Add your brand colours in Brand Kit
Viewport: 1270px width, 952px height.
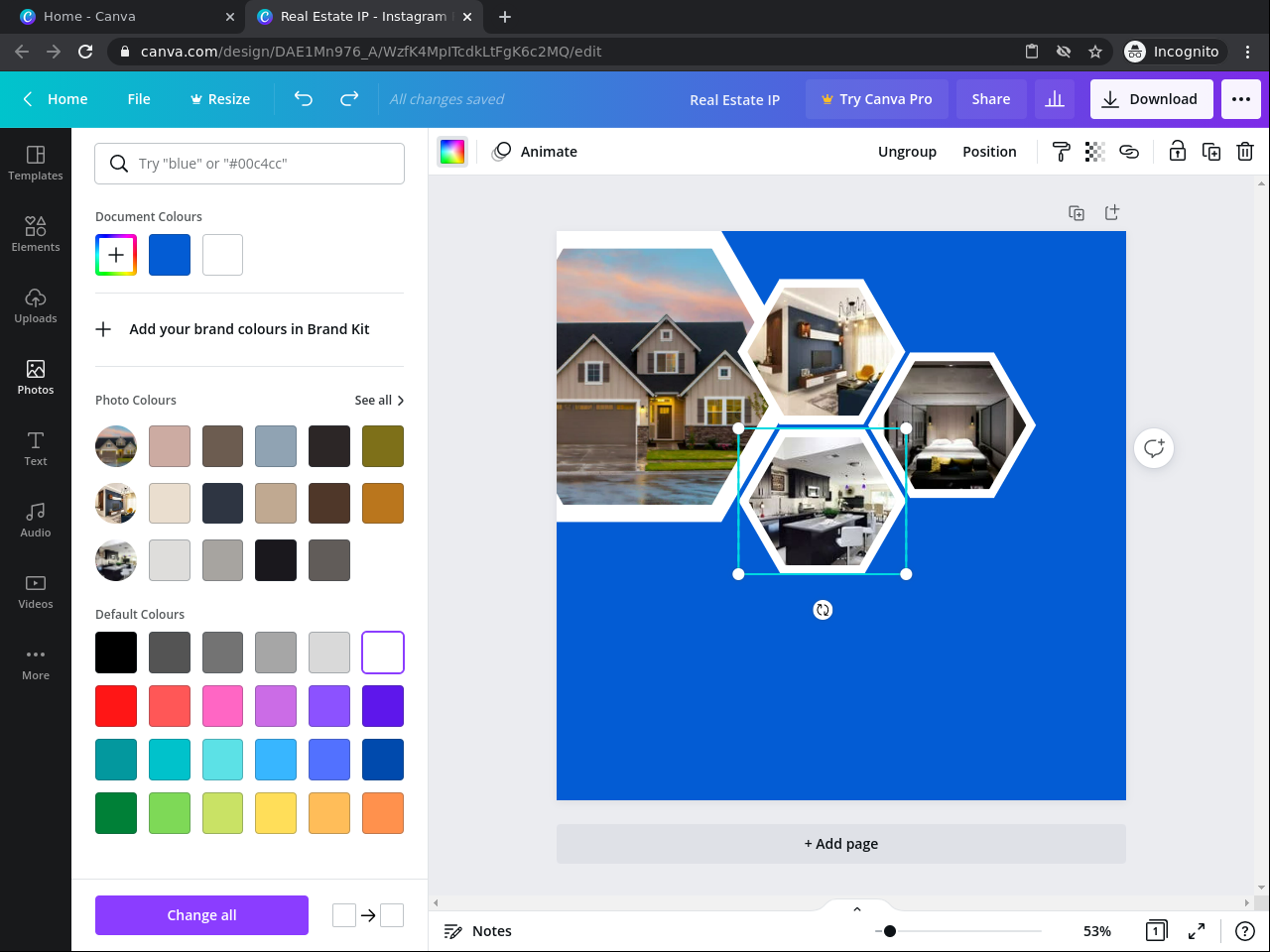point(233,329)
